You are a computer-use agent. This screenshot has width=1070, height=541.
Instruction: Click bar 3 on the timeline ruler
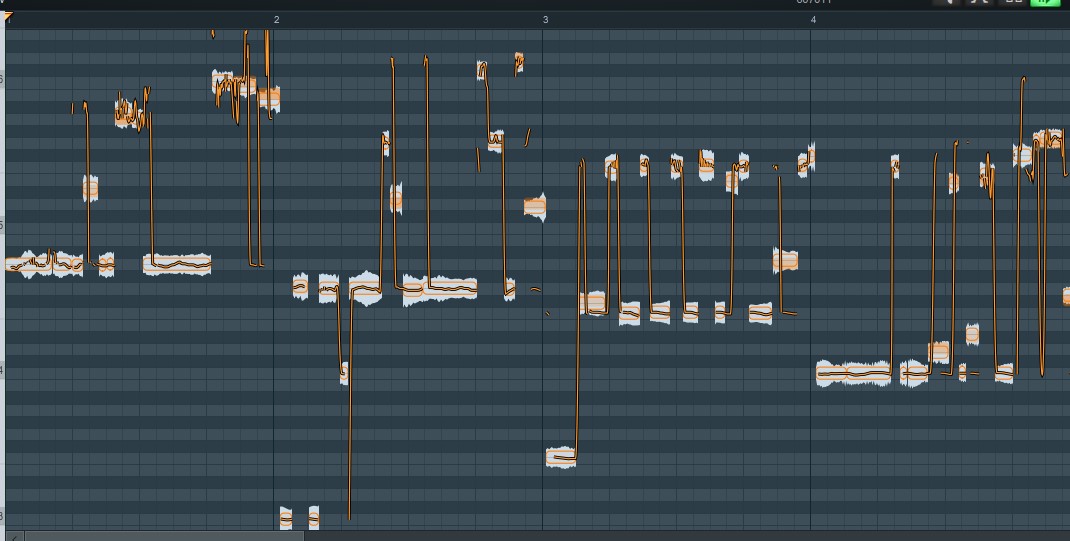click(545, 19)
